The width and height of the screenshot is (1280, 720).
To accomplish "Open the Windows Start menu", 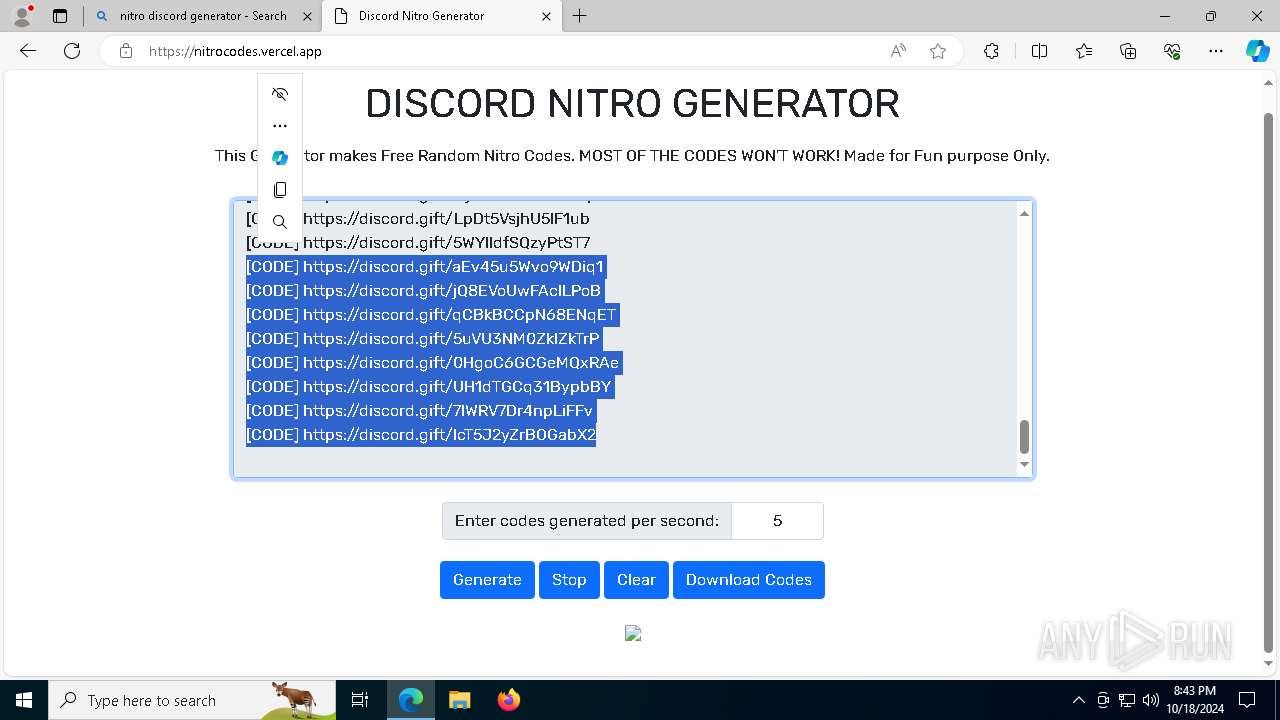I will (23, 700).
